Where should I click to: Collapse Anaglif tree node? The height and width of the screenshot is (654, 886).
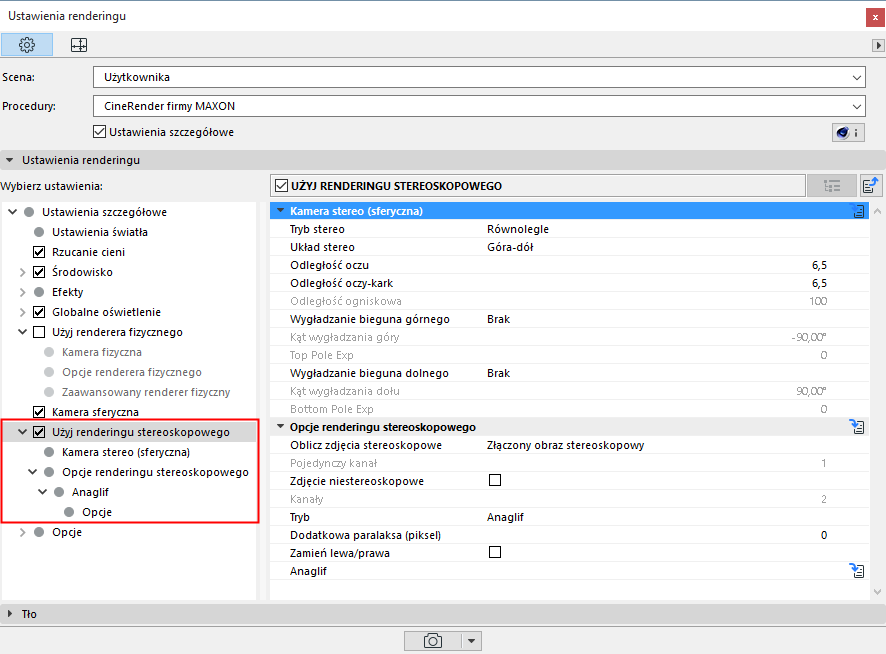click(x=42, y=492)
